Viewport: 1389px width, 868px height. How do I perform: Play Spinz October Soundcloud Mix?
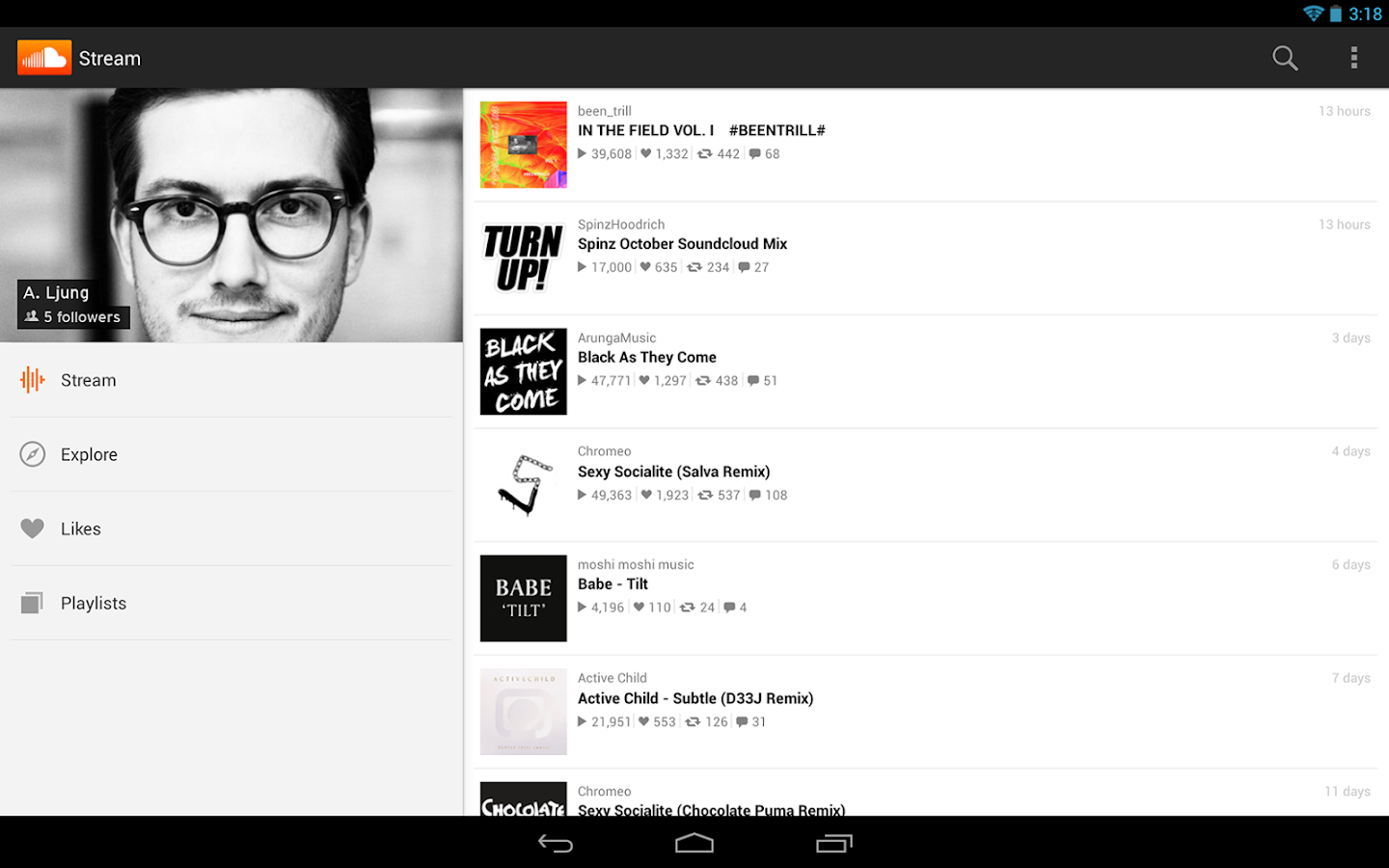click(x=683, y=244)
